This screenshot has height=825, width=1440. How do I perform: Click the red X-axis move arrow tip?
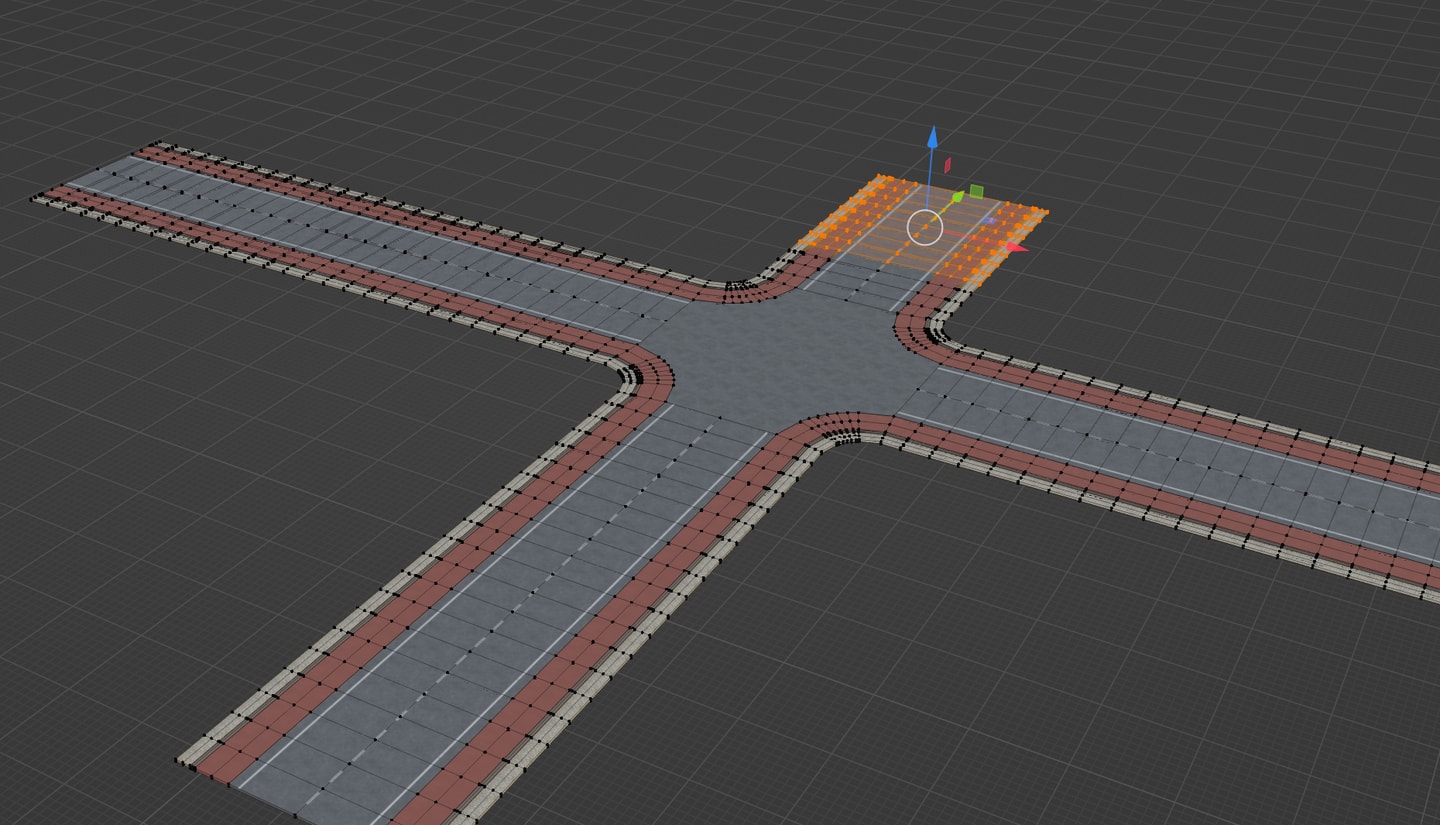coord(1016,246)
